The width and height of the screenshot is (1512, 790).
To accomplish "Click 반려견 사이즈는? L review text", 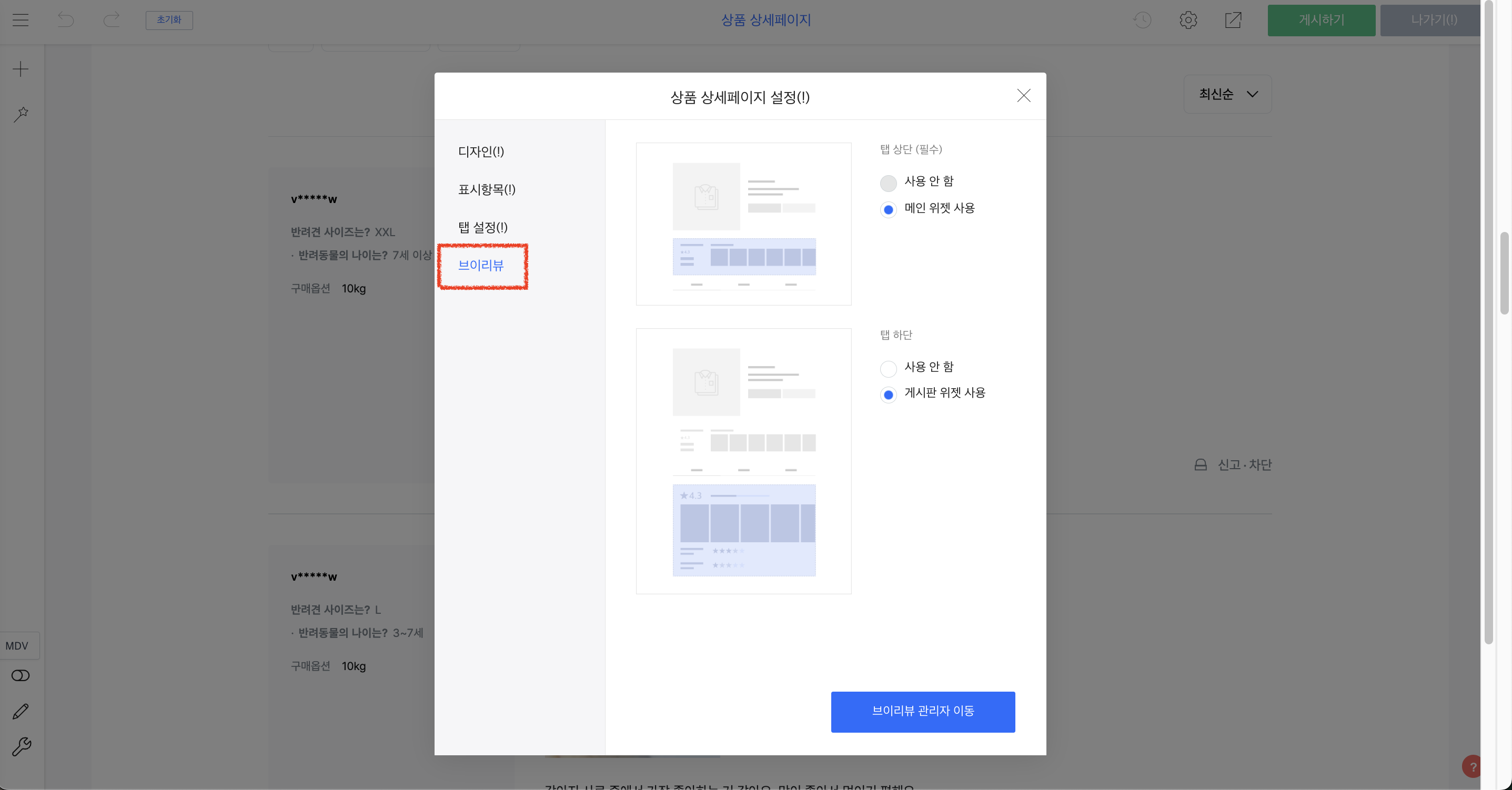I will [x=336, y=610].
